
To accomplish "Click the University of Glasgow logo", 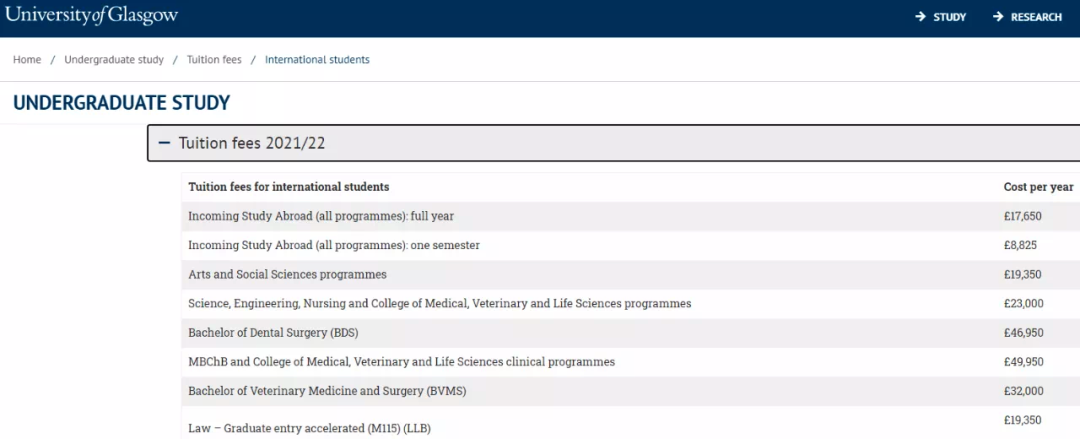I will click(x=91, y=15).
